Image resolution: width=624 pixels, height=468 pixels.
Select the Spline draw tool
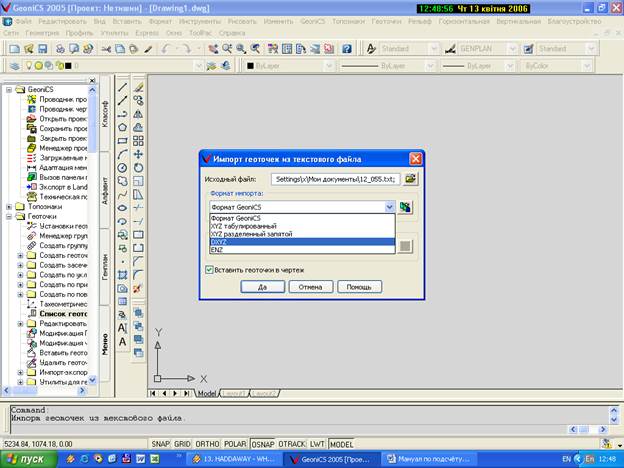(123, 195)
